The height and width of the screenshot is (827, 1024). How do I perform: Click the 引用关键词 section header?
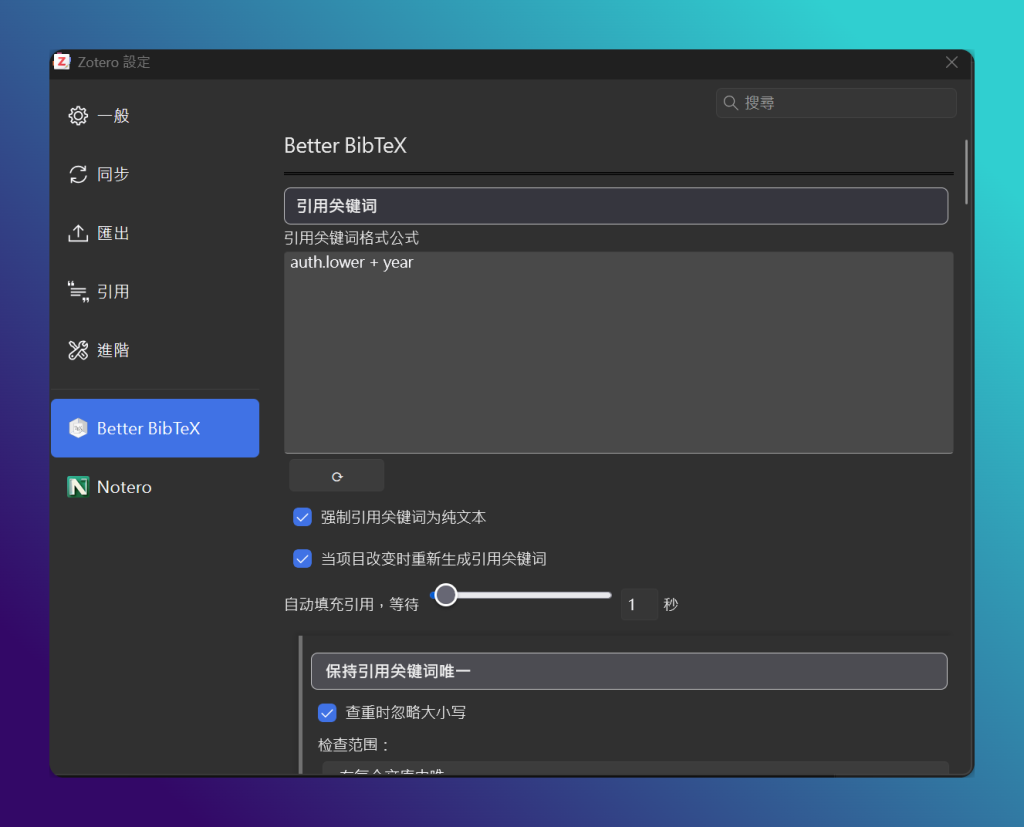[x=616, y=206]
